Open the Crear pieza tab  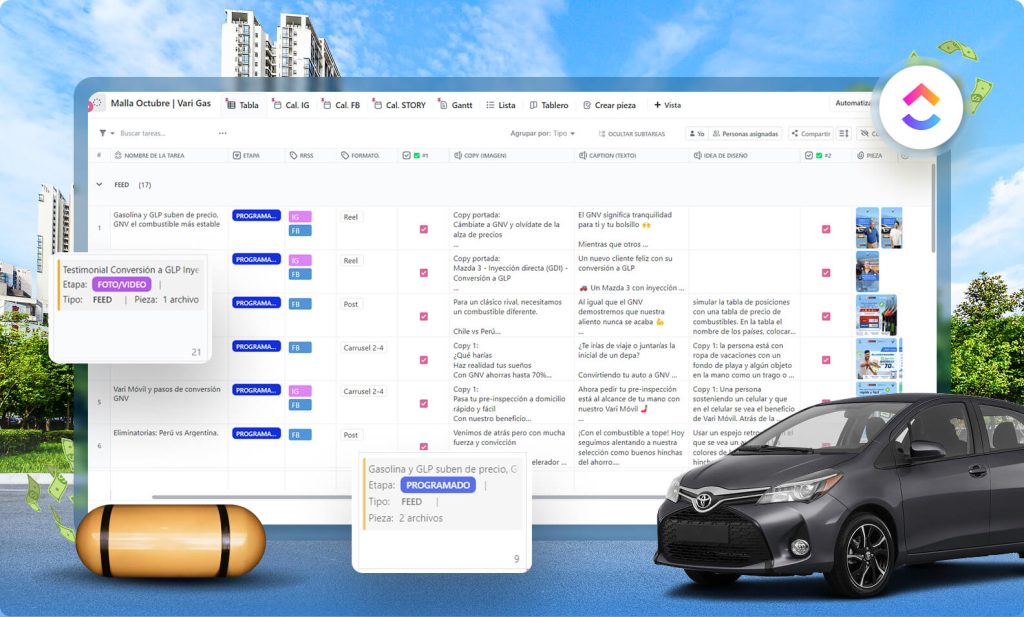click(x=609, y=105)
